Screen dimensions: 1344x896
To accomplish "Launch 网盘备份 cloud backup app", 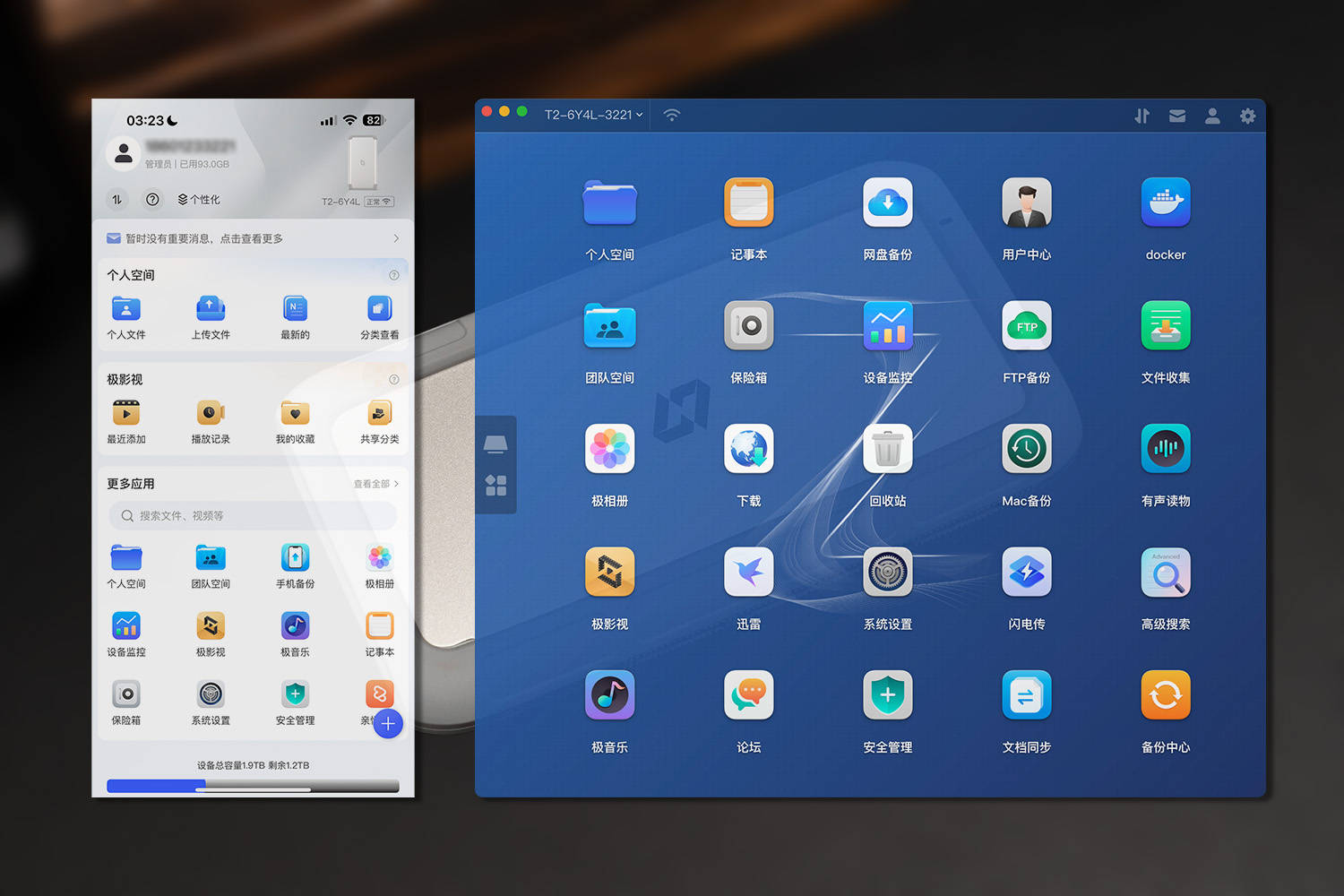I will tap(887, 202).
